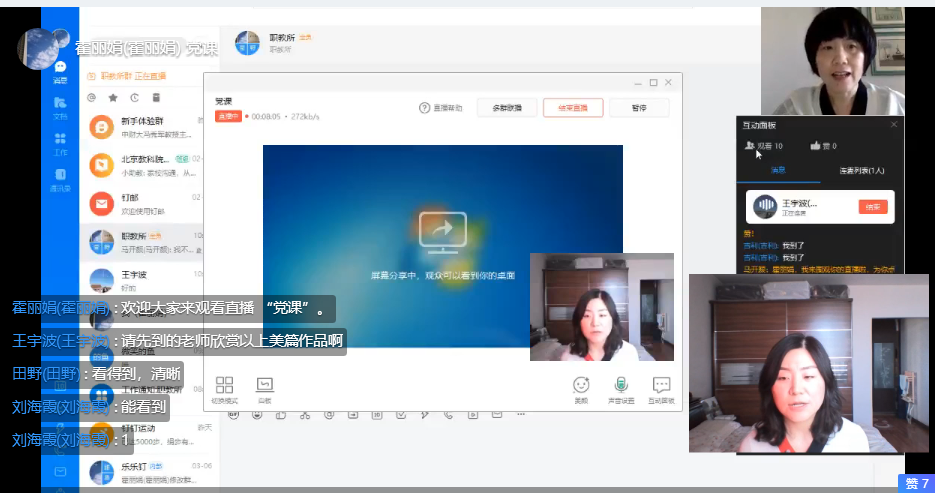Image resolution: width=935 pixels, height=493 pixels.
Task: Click the red 结束 button beside 王宇波
Action: 873,207
